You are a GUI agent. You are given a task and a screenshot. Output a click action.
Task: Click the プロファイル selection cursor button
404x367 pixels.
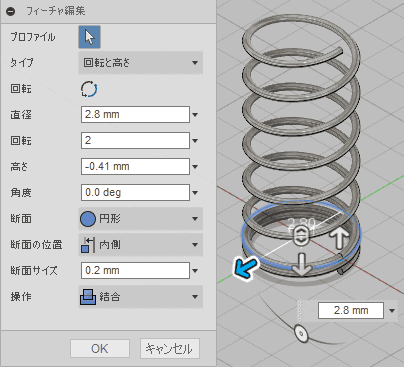89,37
